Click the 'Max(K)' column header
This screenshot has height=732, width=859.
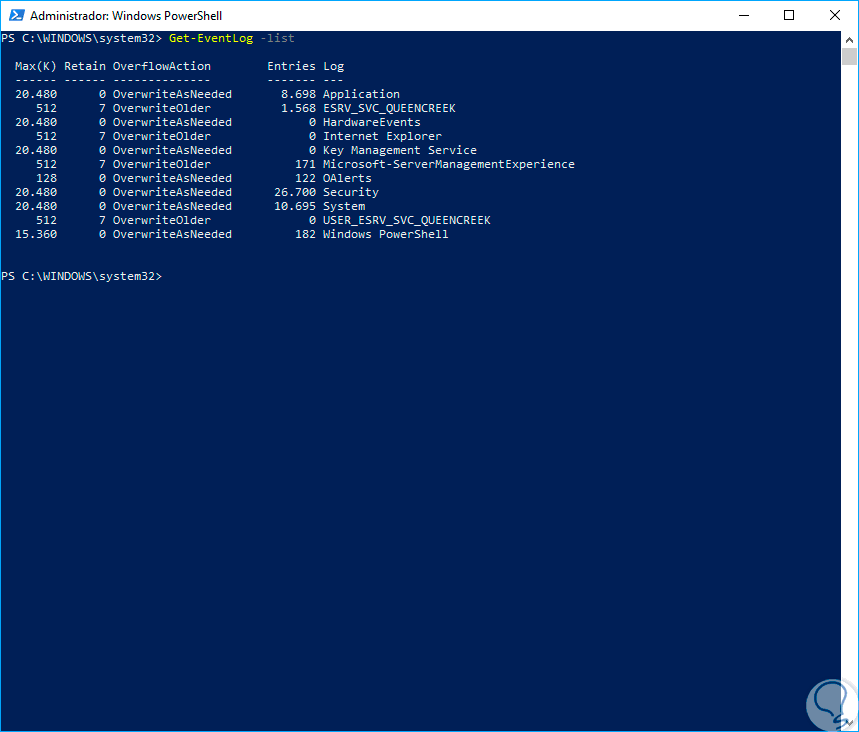36,66
